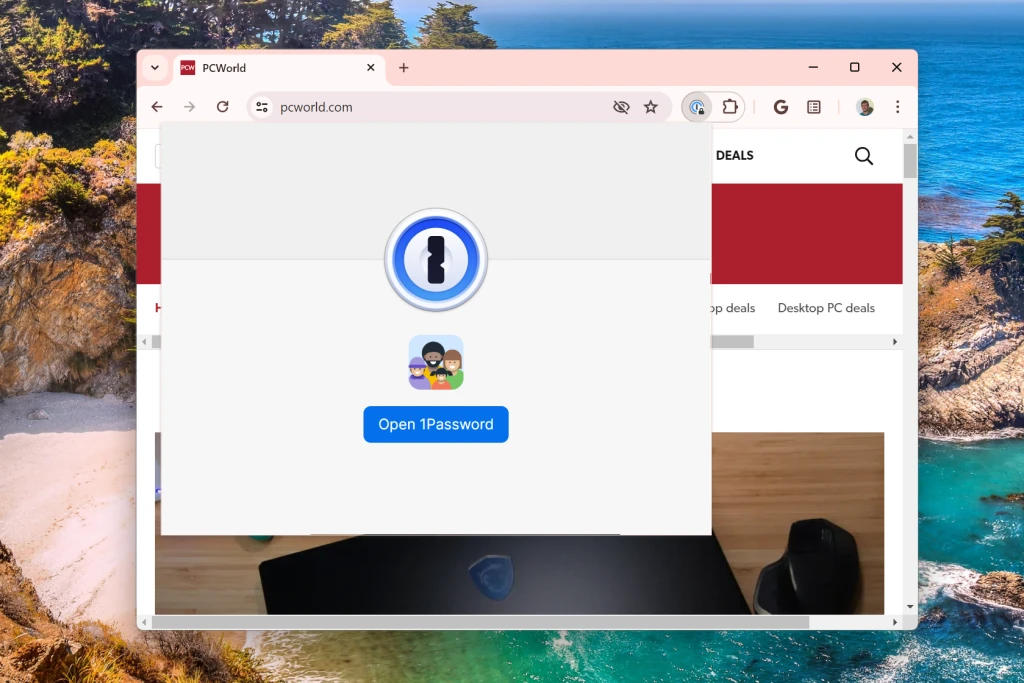Open the Chrome profile avatar menu
The width and height of the screenshot is (1024, 683).
pyautogui.click(x=865, y=107)
